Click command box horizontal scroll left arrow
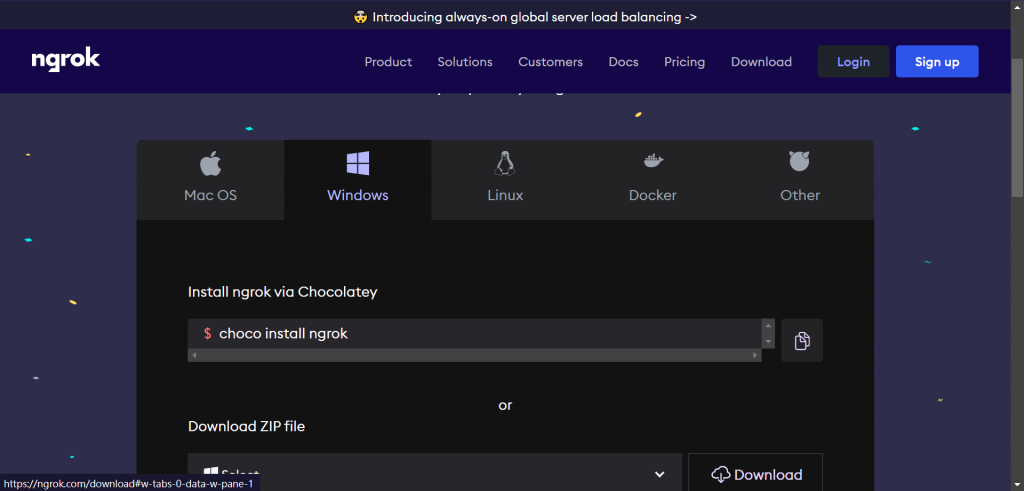1024x491 pixels. click(194, 355)
